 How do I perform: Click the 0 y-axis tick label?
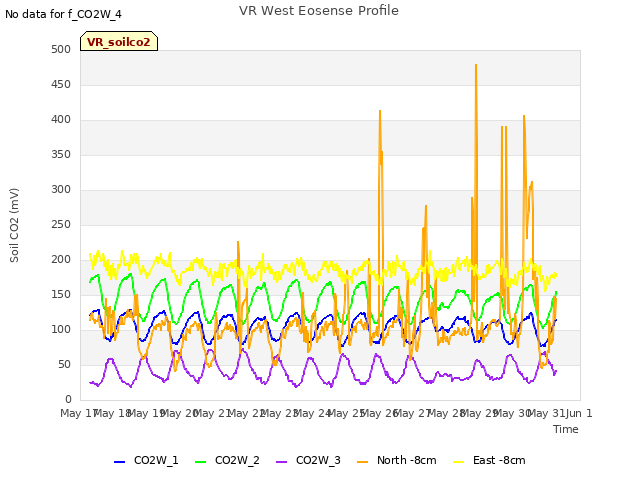68,399
